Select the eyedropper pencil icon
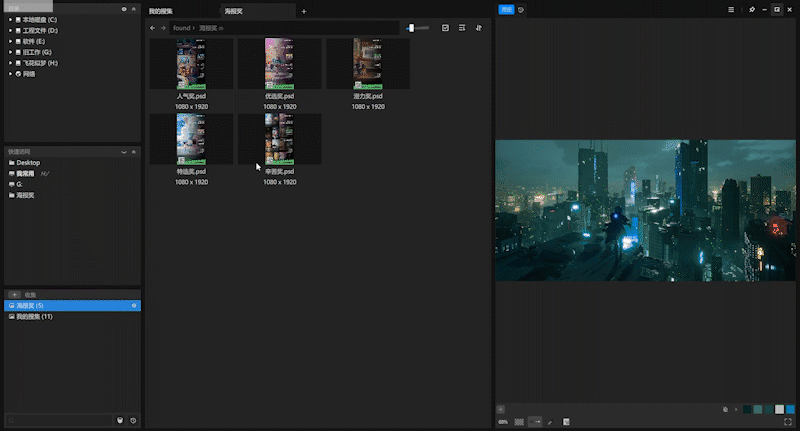 pos(550,422)
